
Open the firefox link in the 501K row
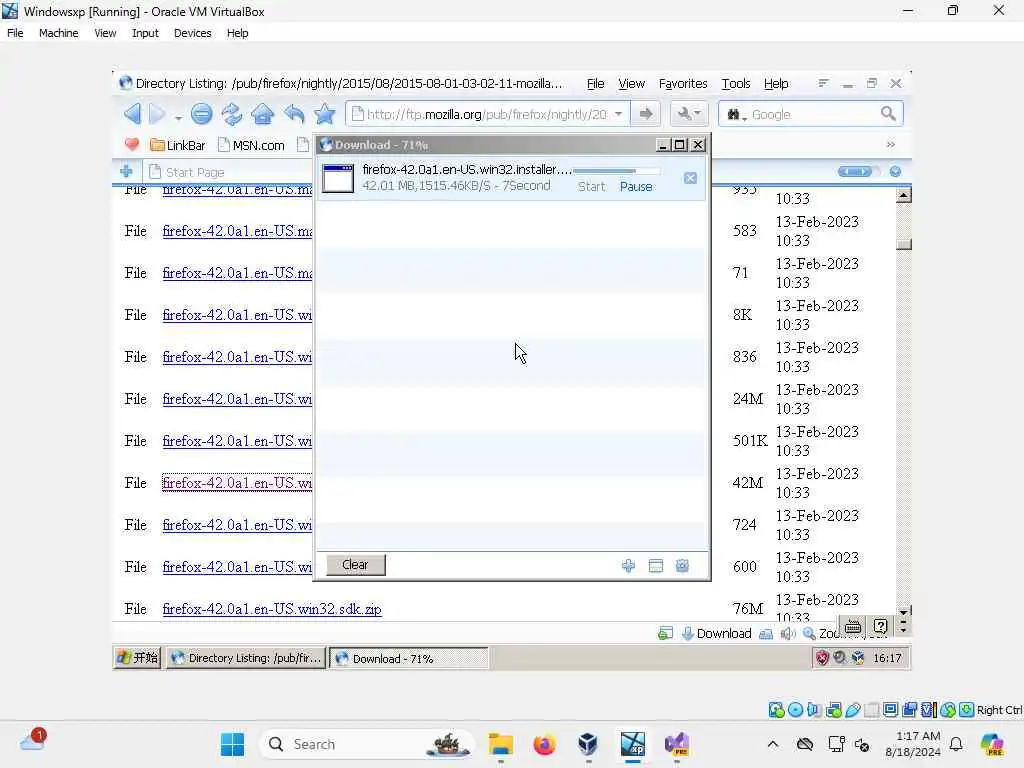coord(237,441)
